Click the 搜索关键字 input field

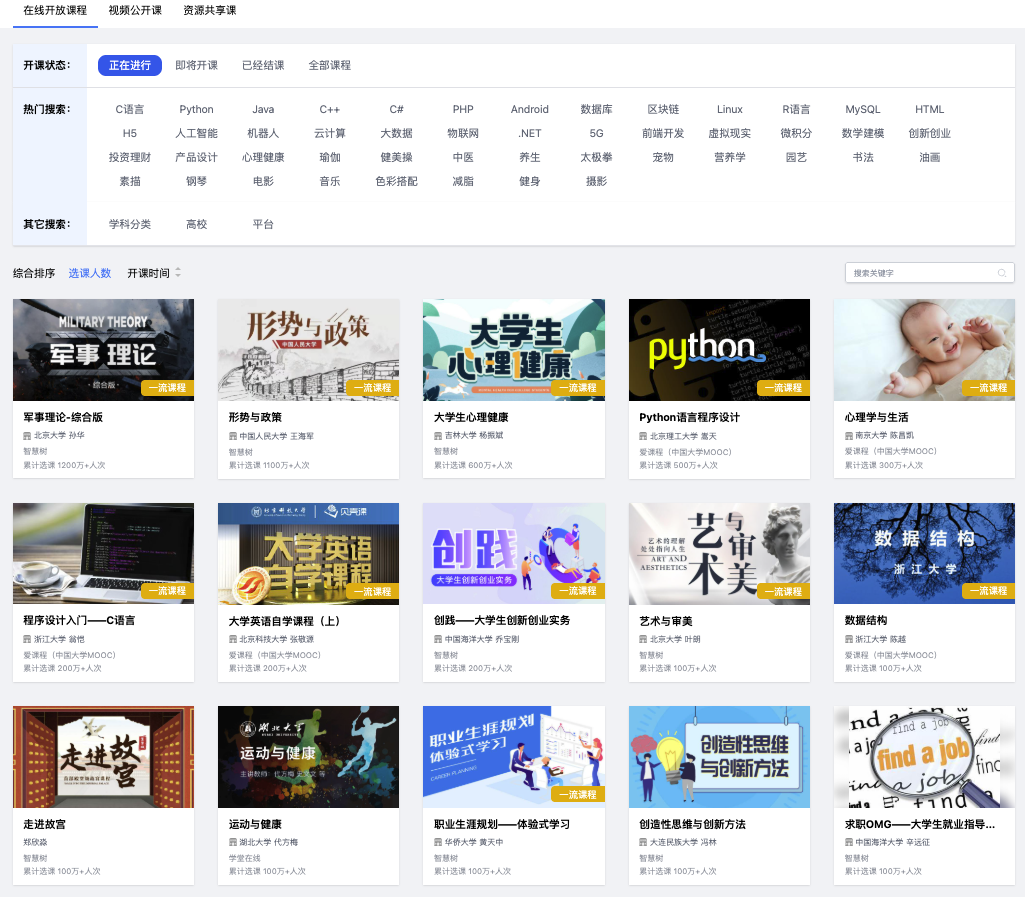[x=920, y=273]
